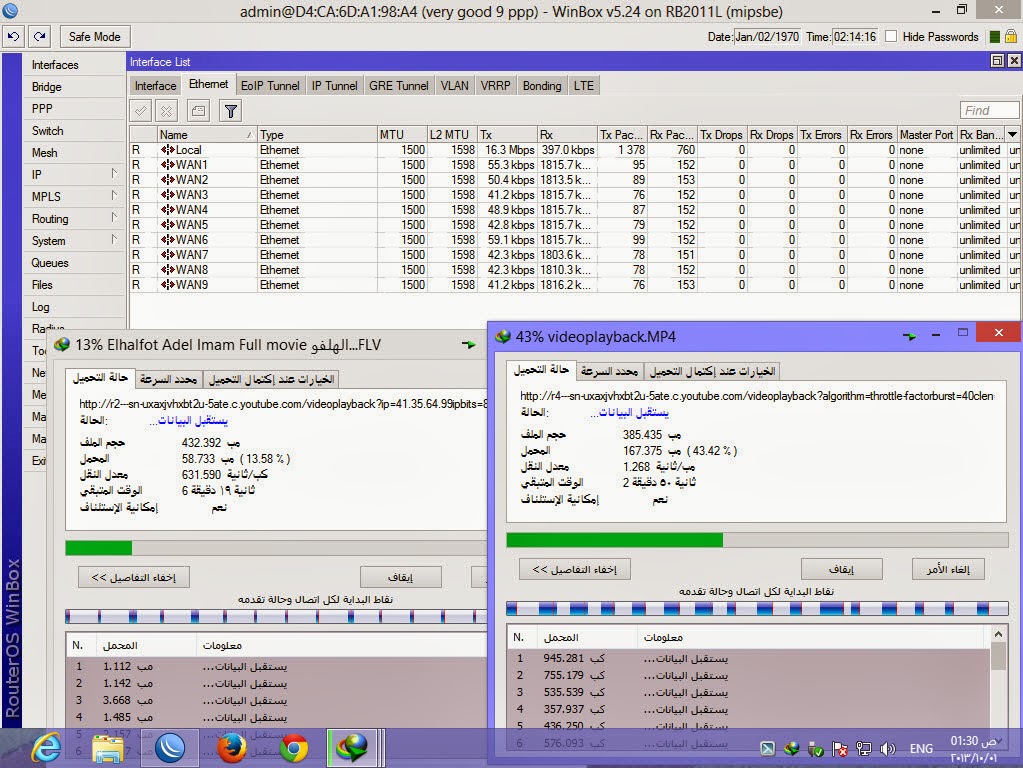Click Hide details button in videoplayback.MP4 window
Image resolution: width=1023 pixels, height=768 pixels.
[x=575, y=570]
